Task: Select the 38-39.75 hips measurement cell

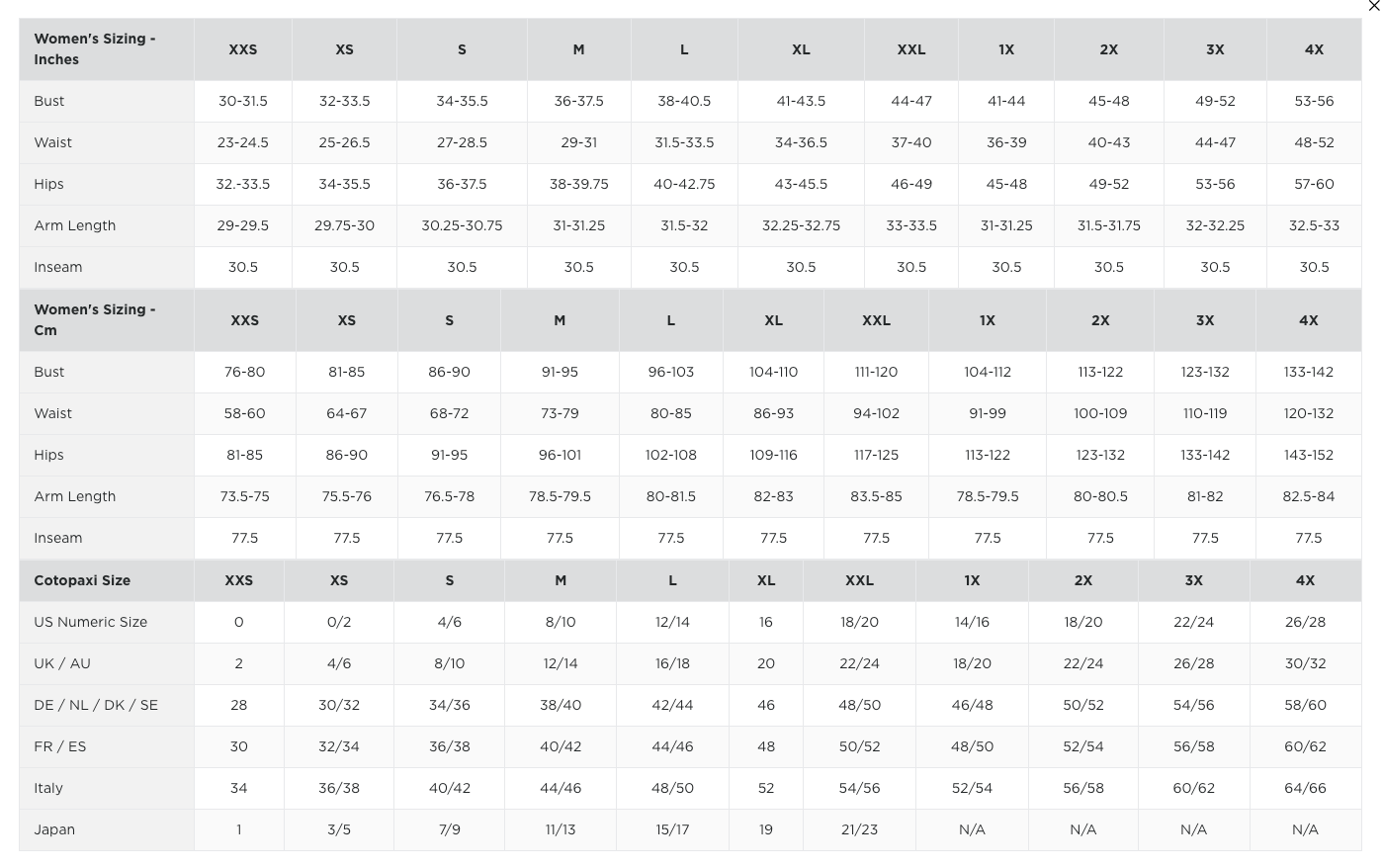Action: click(578, 184)
